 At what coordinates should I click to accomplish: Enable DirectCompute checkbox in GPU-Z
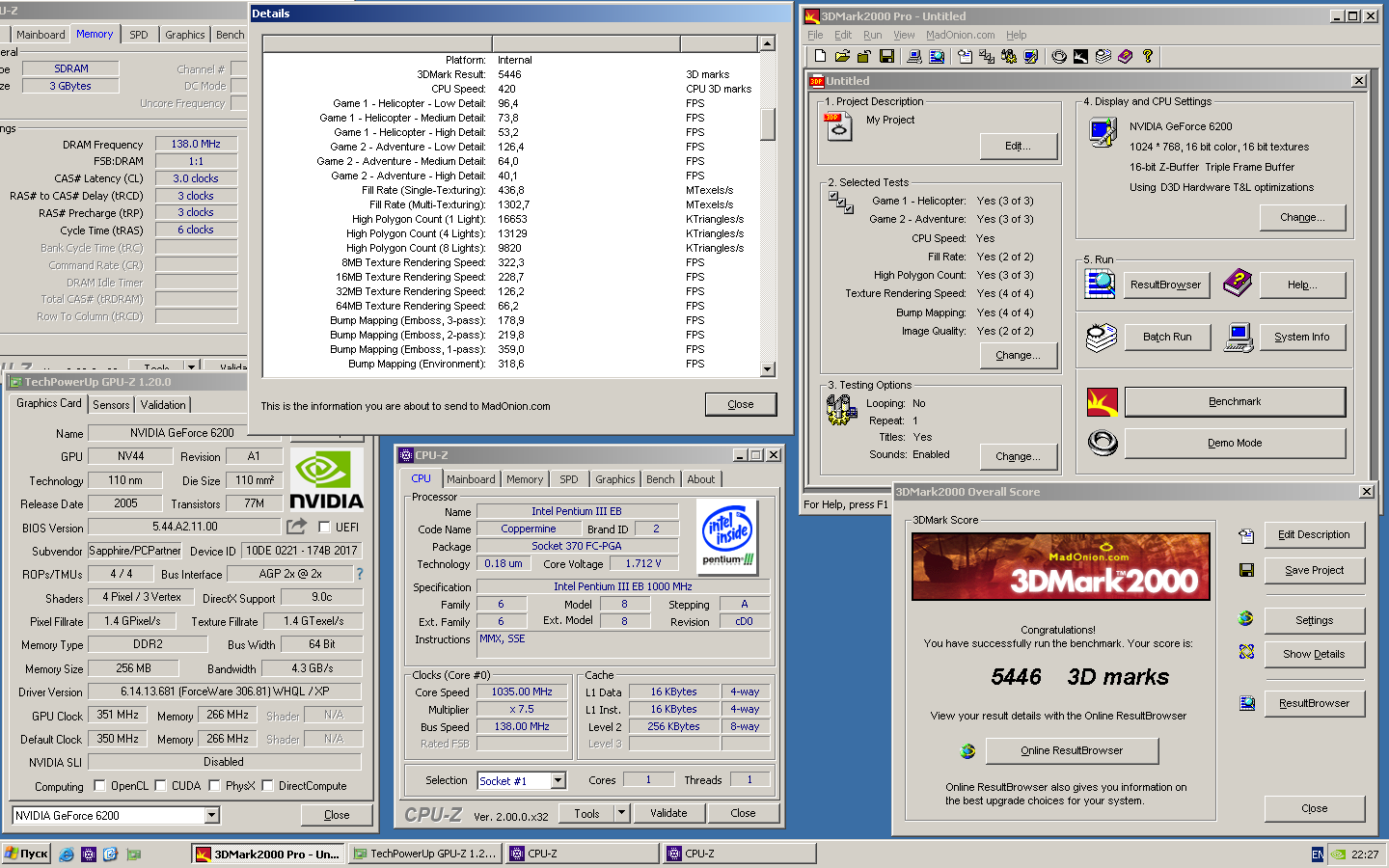pyautogui.click(x=267, y=785)
